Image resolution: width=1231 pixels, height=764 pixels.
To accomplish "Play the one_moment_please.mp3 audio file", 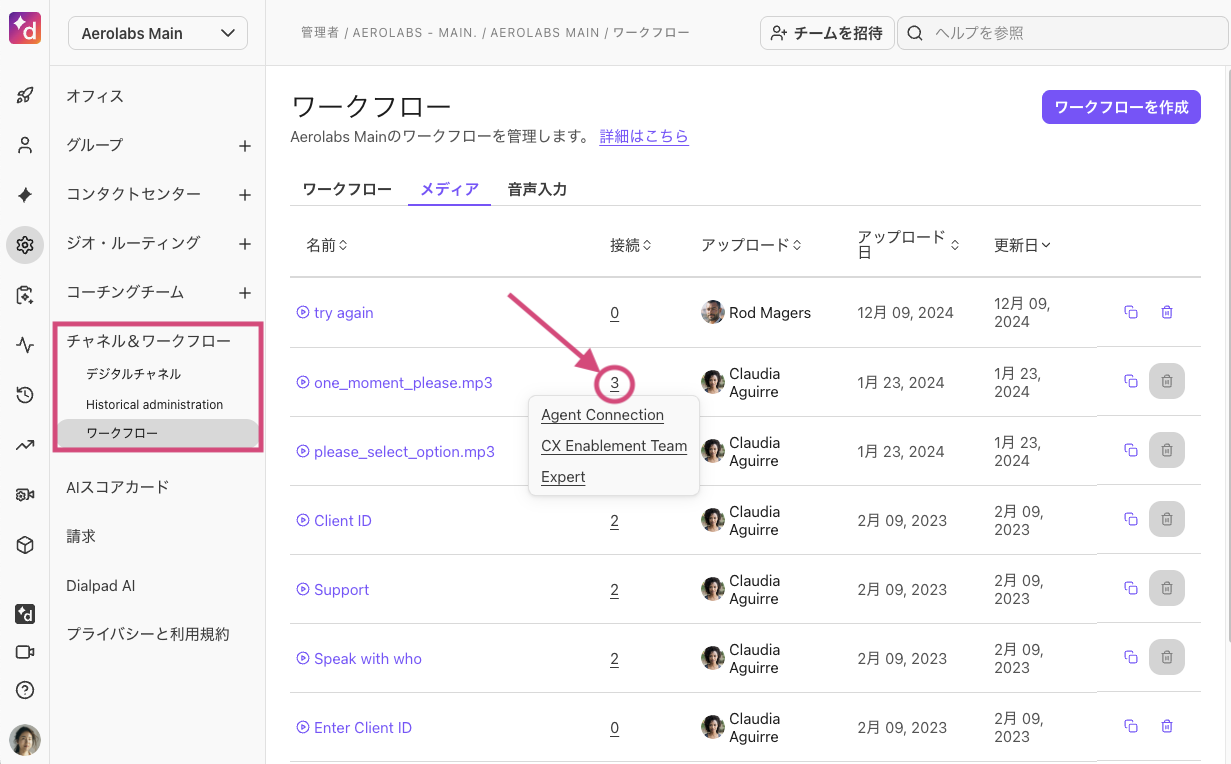I will [303, 382].
